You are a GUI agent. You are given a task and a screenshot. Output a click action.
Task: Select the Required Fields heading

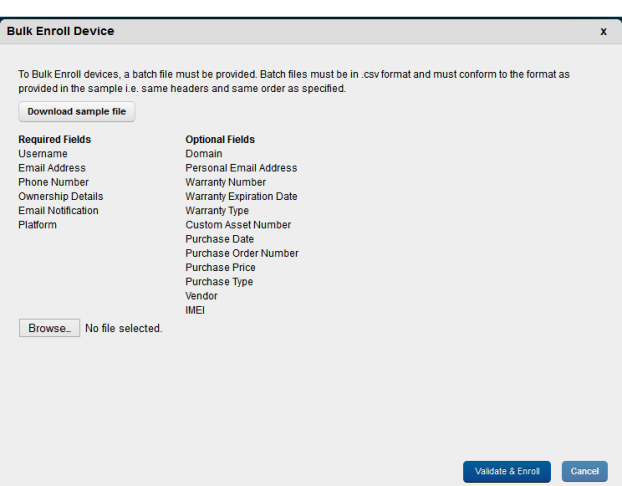tap(55, 140)
